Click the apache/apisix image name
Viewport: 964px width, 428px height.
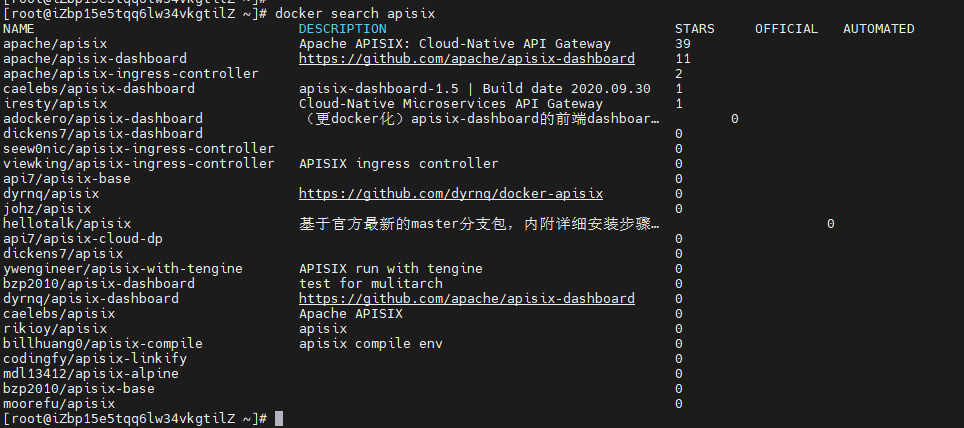(x=55, y=44)
